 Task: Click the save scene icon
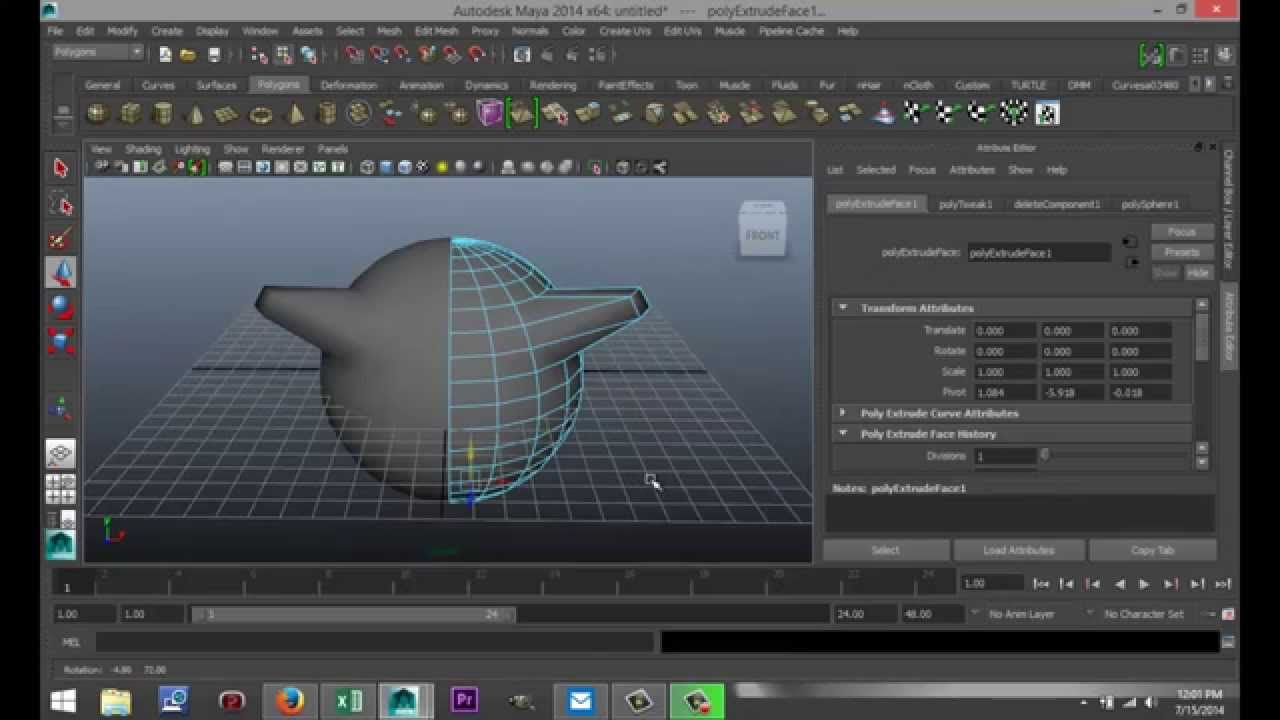click(x=213, y=54)
